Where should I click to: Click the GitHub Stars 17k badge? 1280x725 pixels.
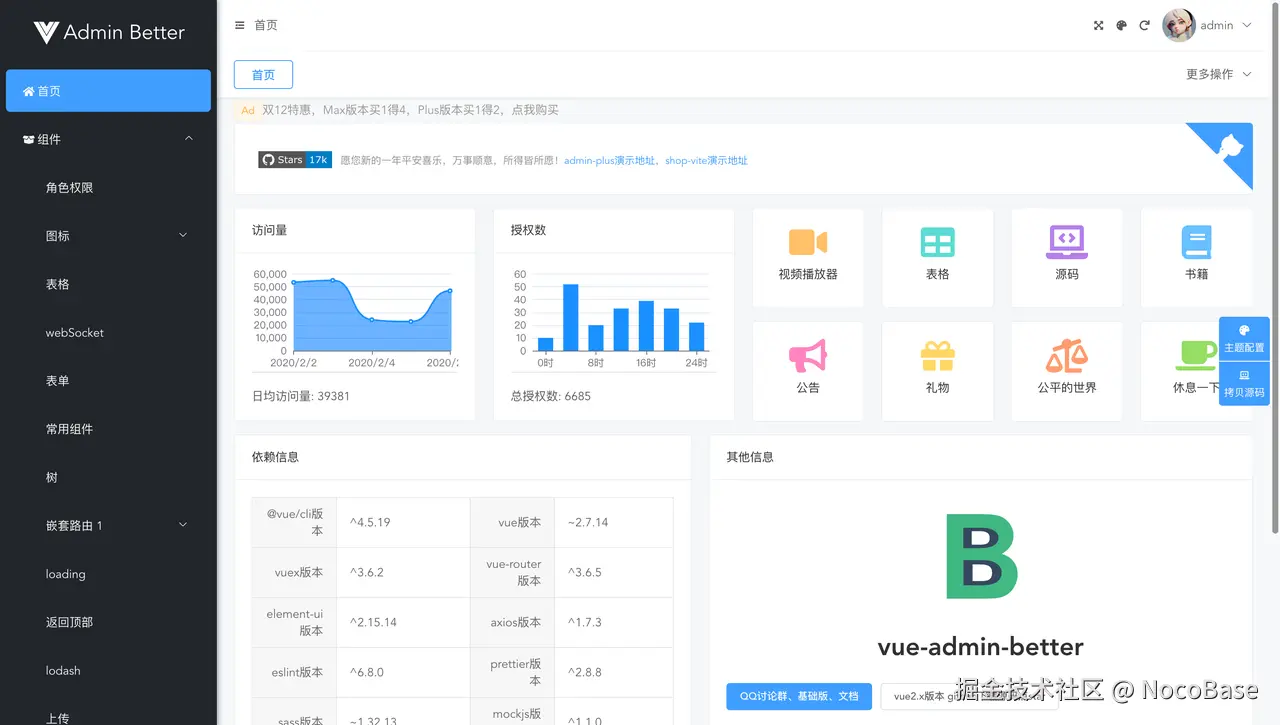(x=294, y=159)
